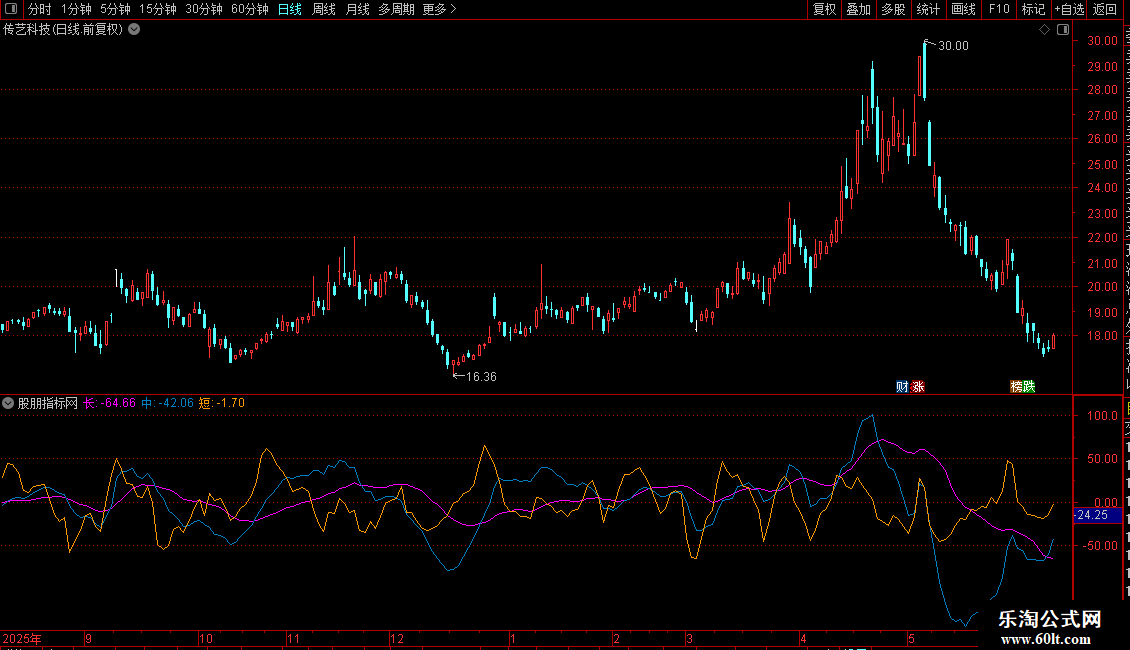Click month 4 on the time axis
1130x650 pixels.
803,639
